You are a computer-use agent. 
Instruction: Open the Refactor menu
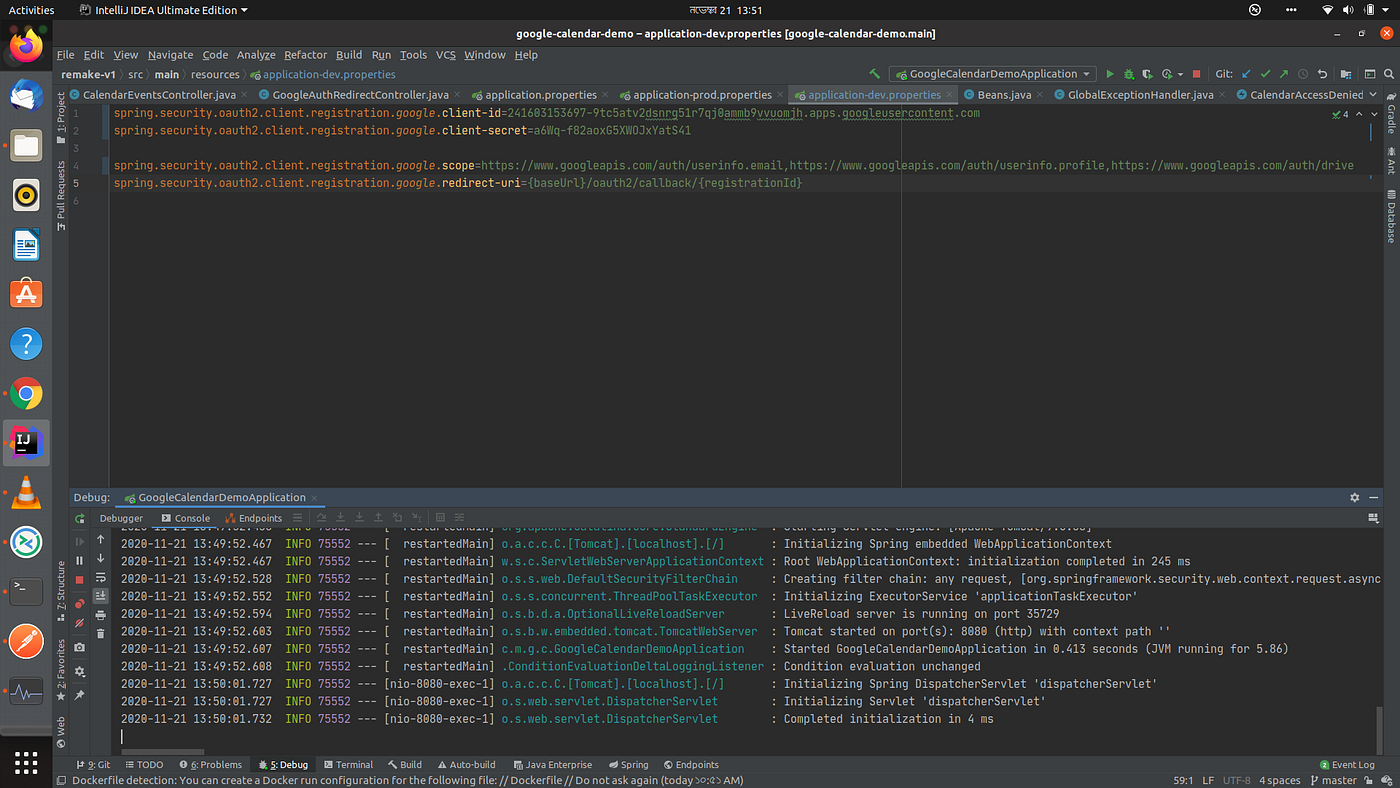coord(305,55)
